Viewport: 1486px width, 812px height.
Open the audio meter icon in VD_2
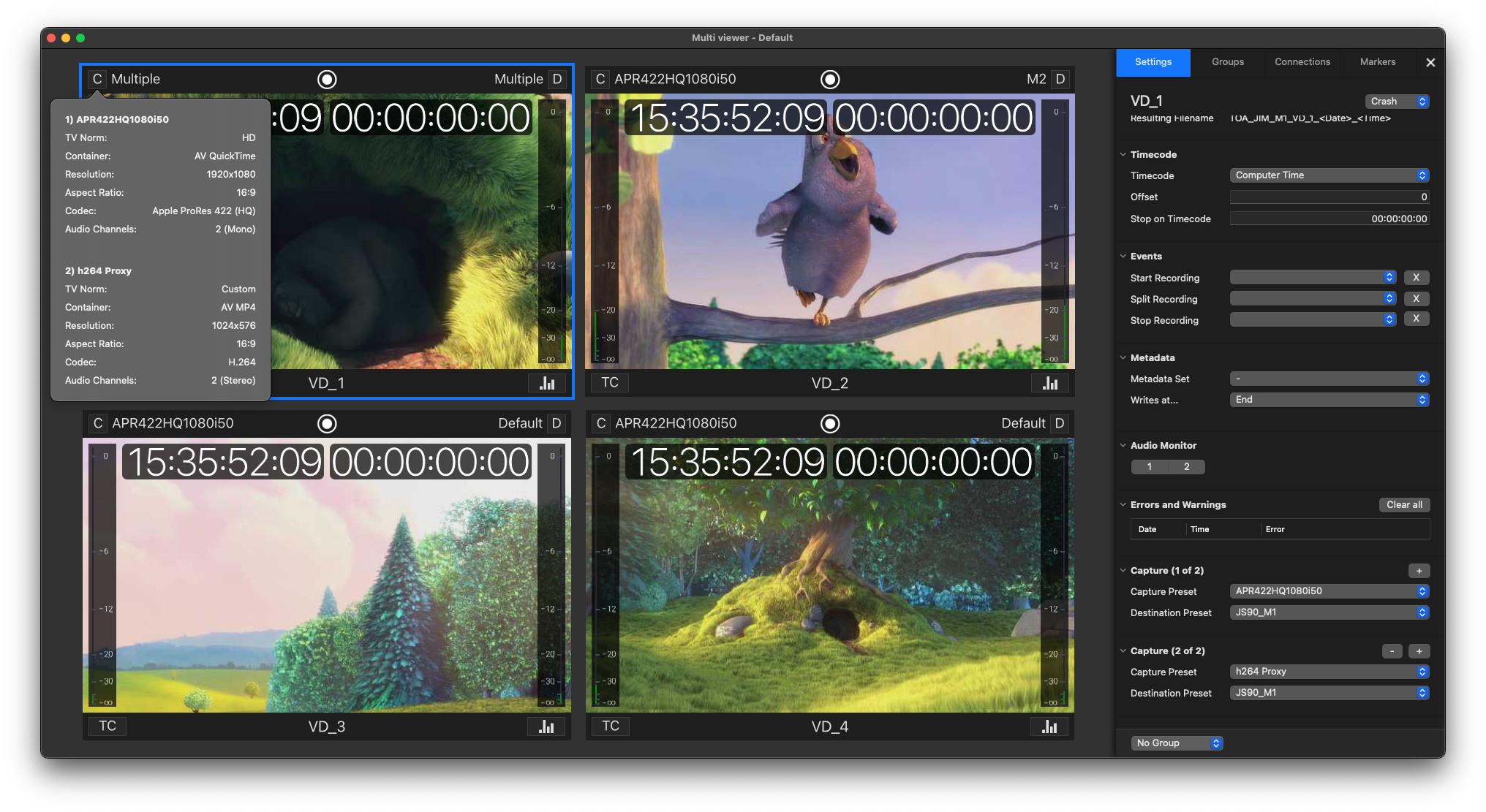coord(1050,383)
